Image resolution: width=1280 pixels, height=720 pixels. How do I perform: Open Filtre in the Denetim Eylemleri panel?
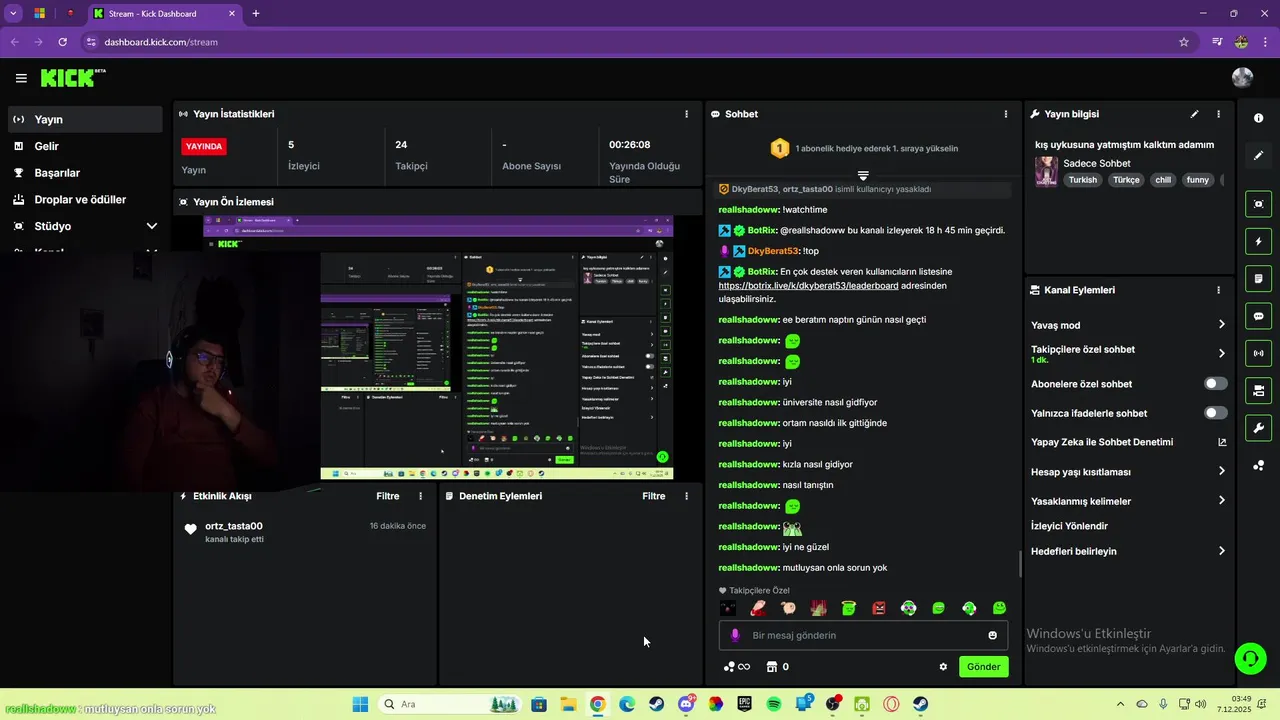(654, 496)
